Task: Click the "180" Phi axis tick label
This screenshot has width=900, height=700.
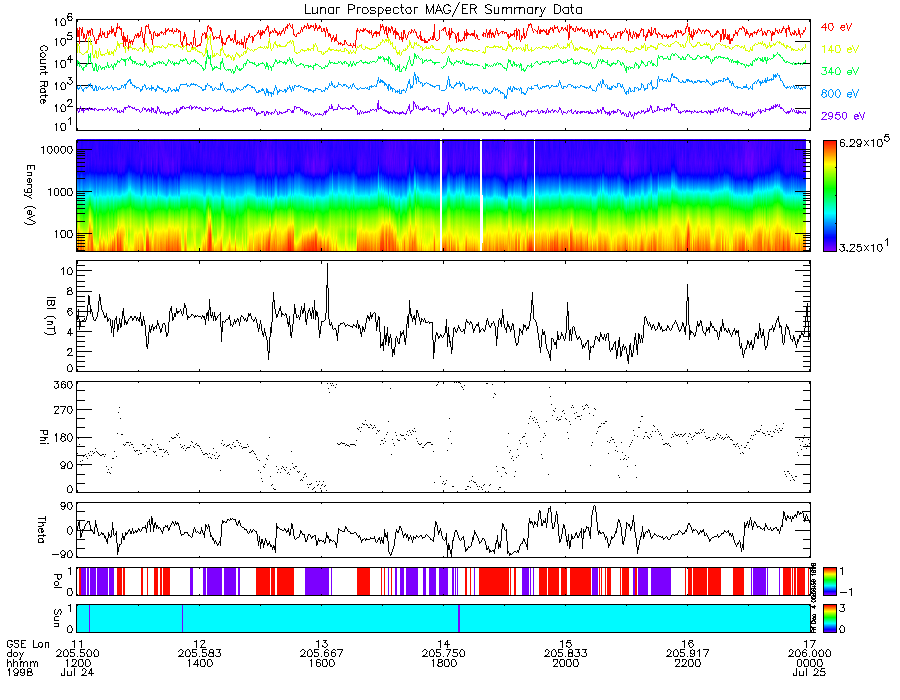Action: (x=63, y=438)
